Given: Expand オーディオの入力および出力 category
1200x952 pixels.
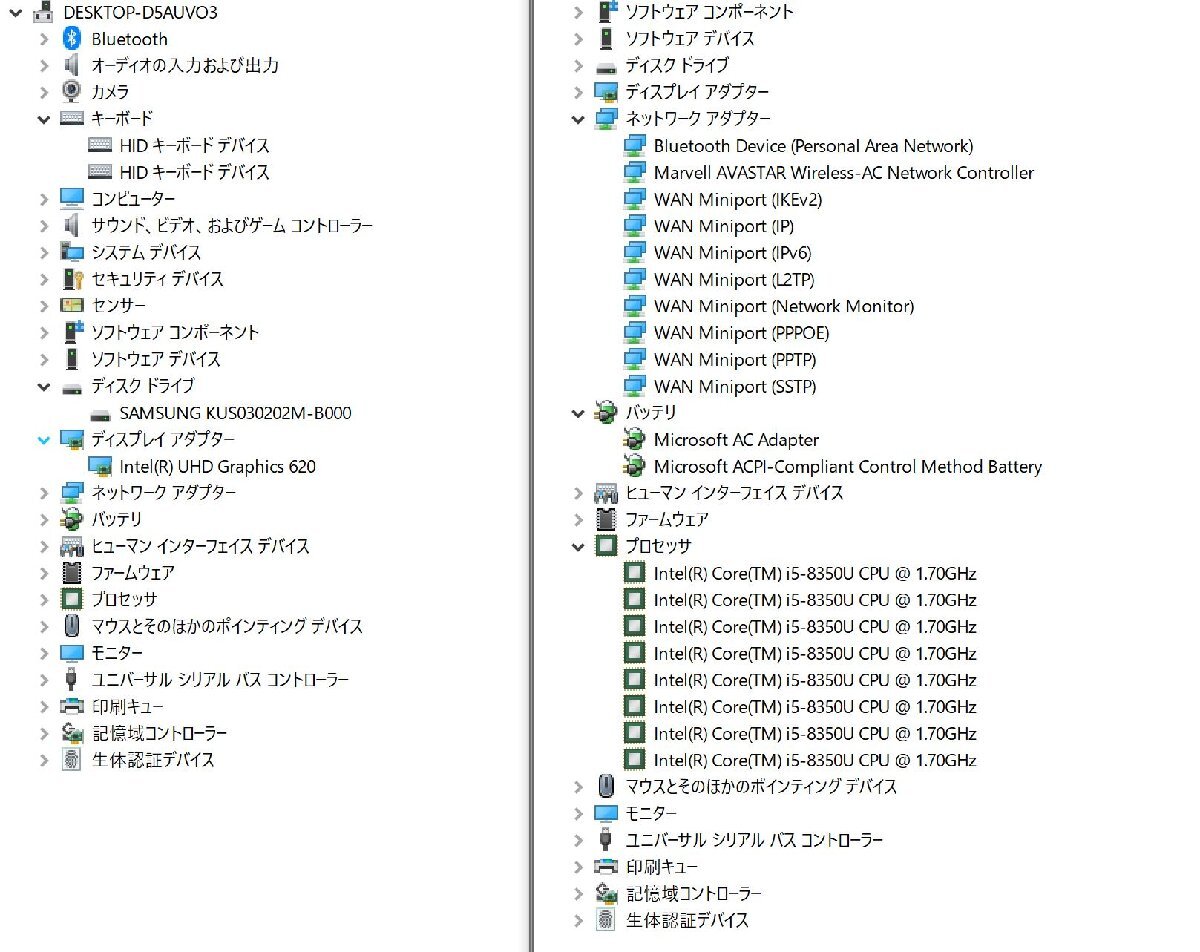Looking at the screenshot, I should pyautogui.click(x=43, y=65).
